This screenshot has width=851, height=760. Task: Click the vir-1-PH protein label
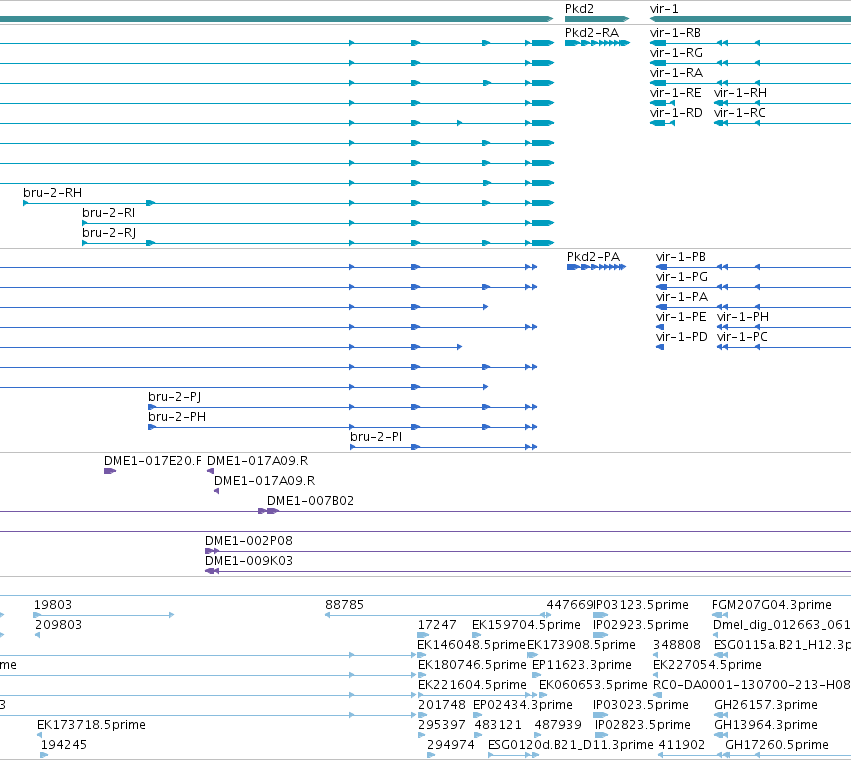pos(743,317)
